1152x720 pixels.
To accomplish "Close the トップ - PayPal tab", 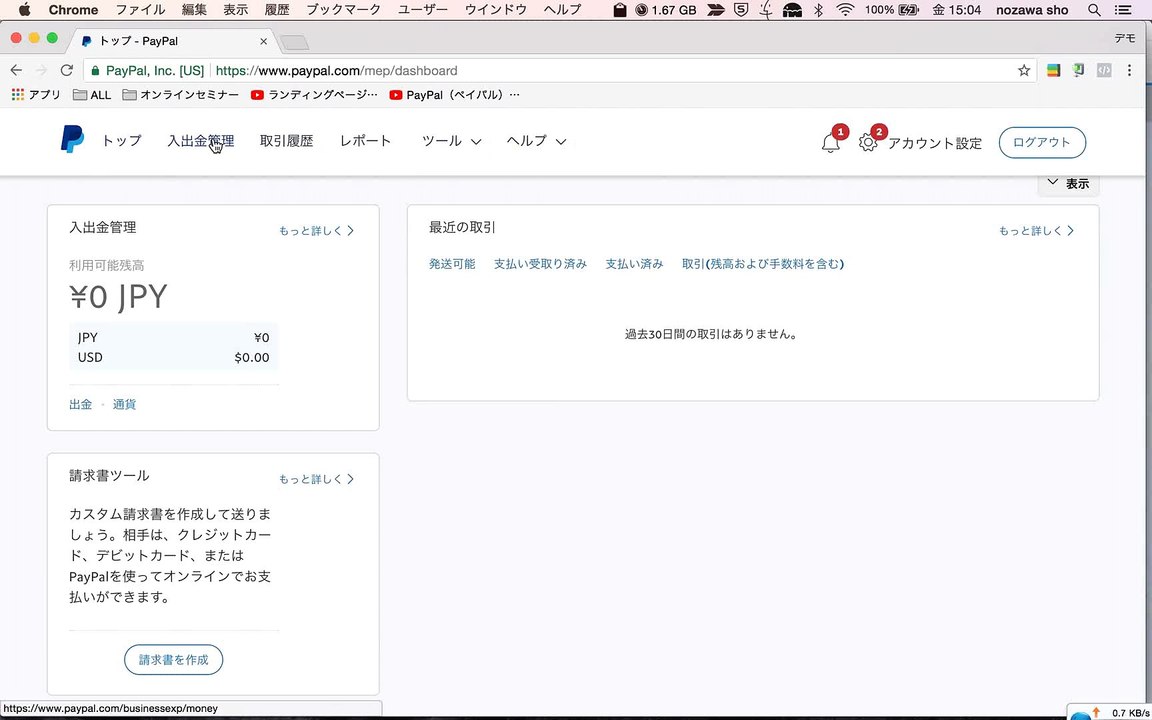I will pyautogui.click(x=264, y=41).
